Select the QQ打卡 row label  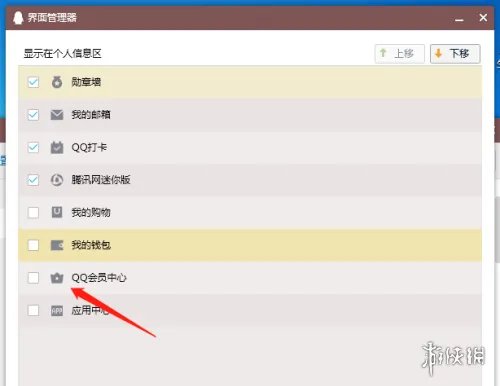[89, 147]
